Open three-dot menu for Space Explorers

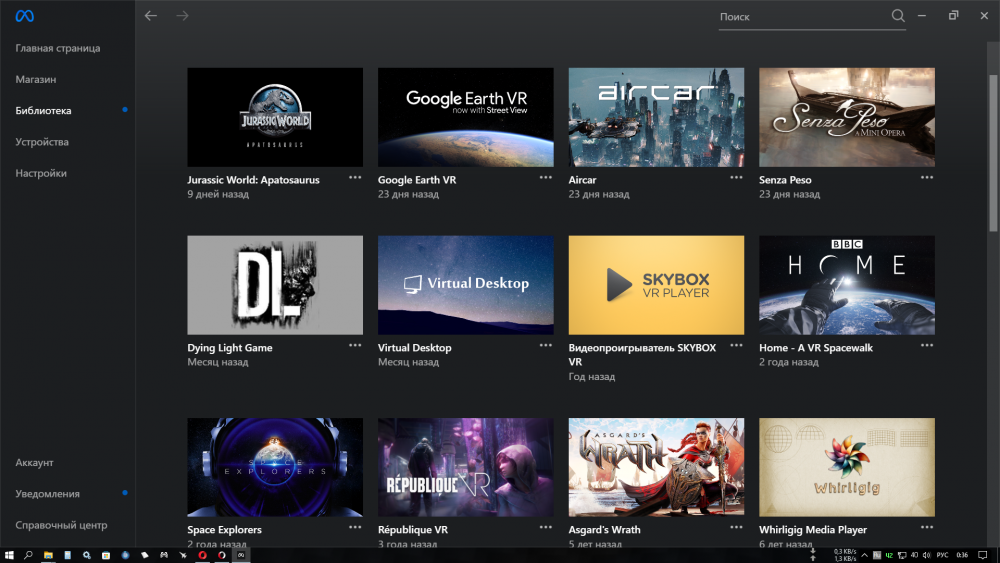click(355, 527)
